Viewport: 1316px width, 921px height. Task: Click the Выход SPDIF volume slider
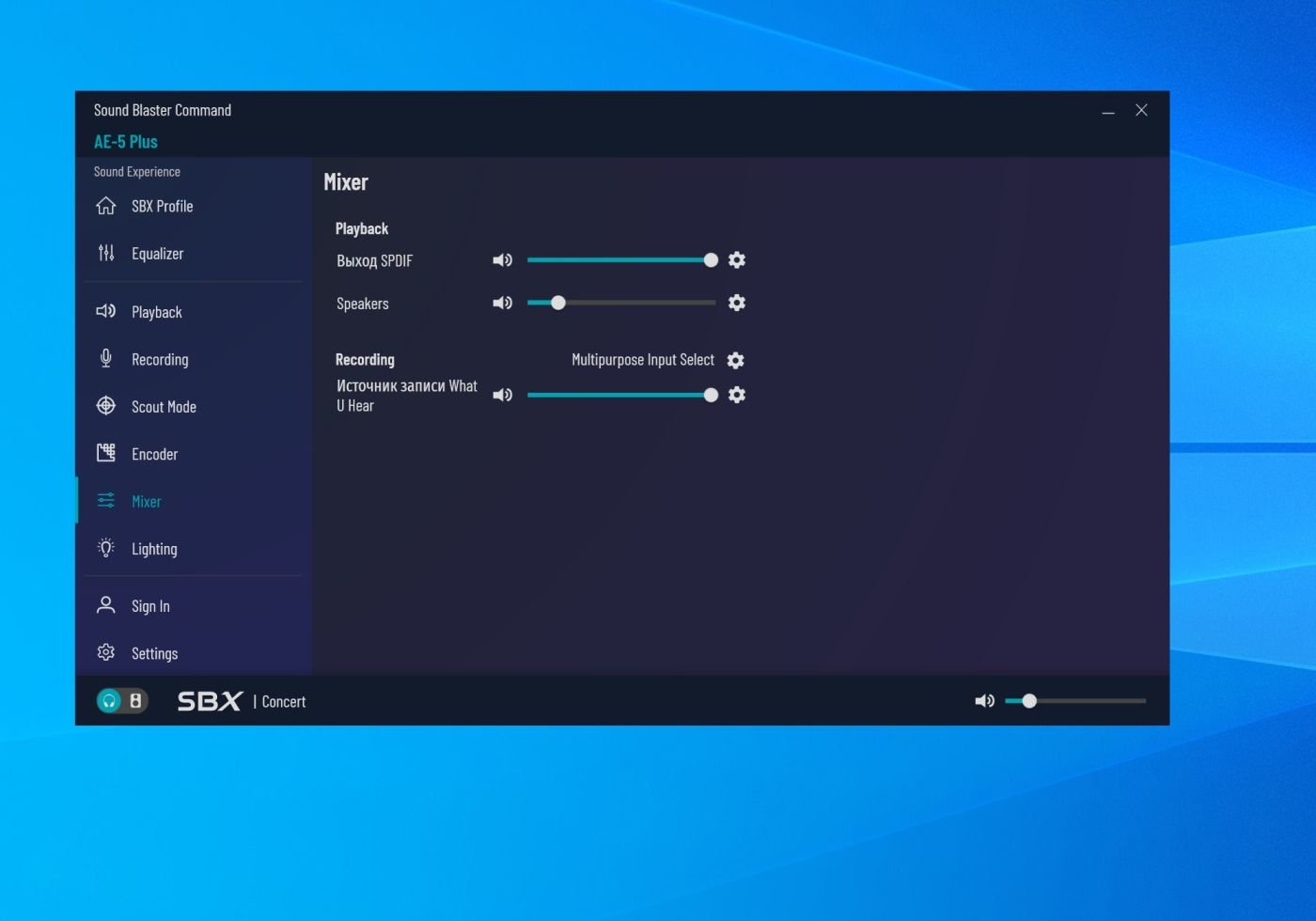621,260
